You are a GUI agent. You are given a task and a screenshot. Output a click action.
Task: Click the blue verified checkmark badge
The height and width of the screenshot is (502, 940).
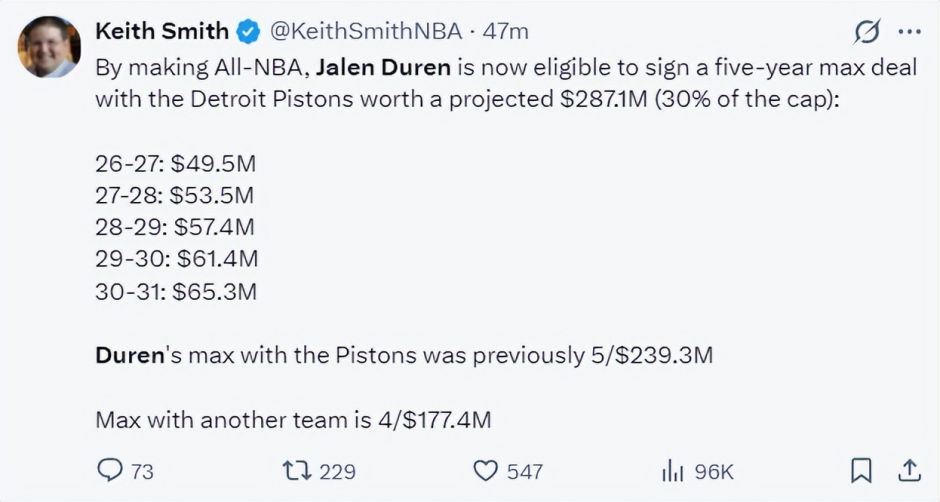(x=248, y=31)
